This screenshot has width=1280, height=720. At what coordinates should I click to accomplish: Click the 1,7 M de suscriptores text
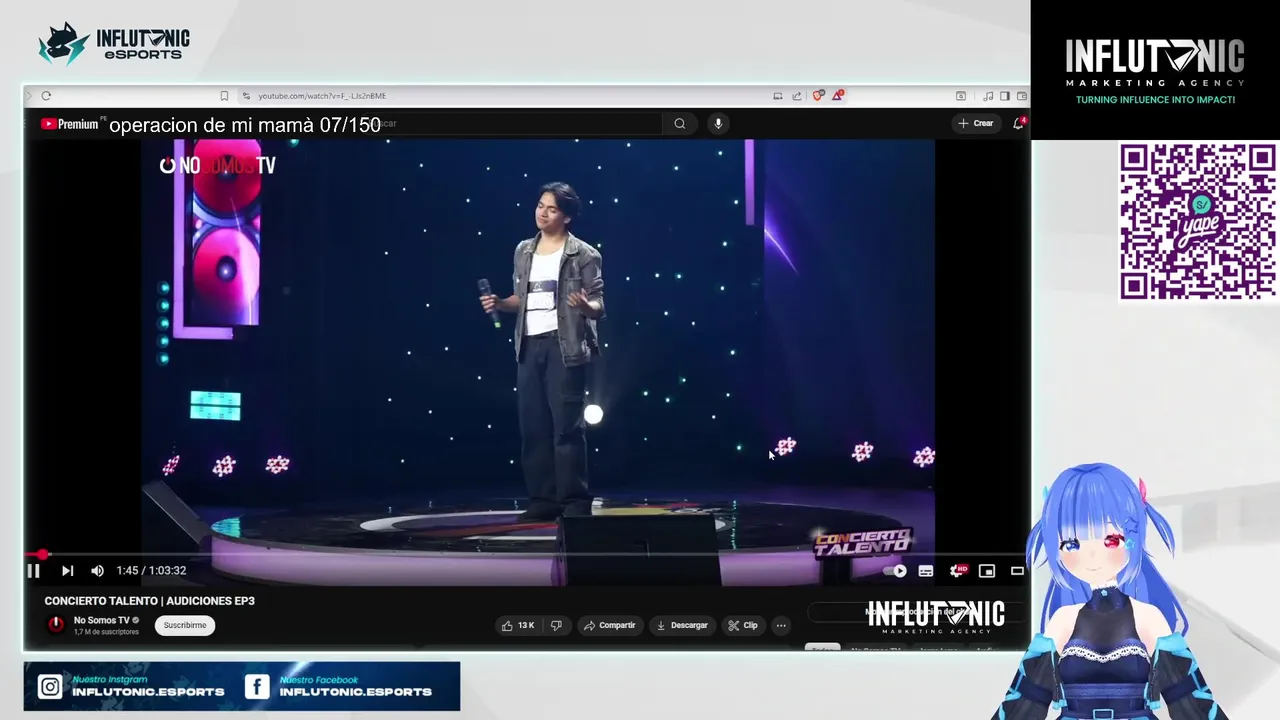pos(106,632)
